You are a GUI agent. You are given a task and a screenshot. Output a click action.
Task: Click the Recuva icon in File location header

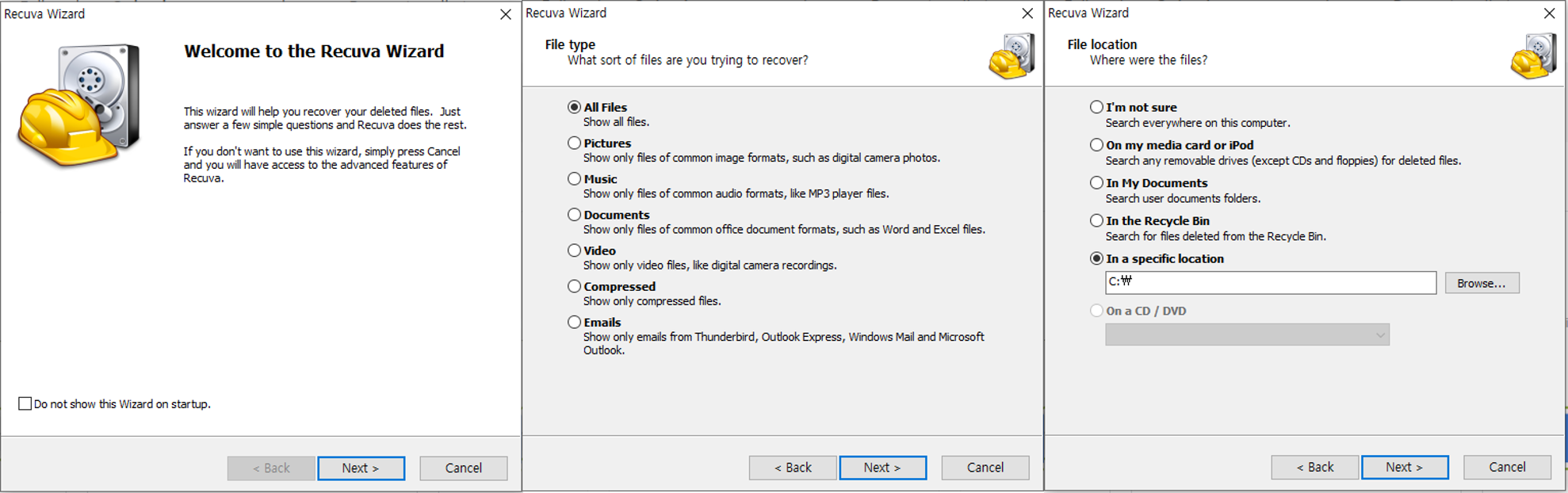pos(1533,56)
